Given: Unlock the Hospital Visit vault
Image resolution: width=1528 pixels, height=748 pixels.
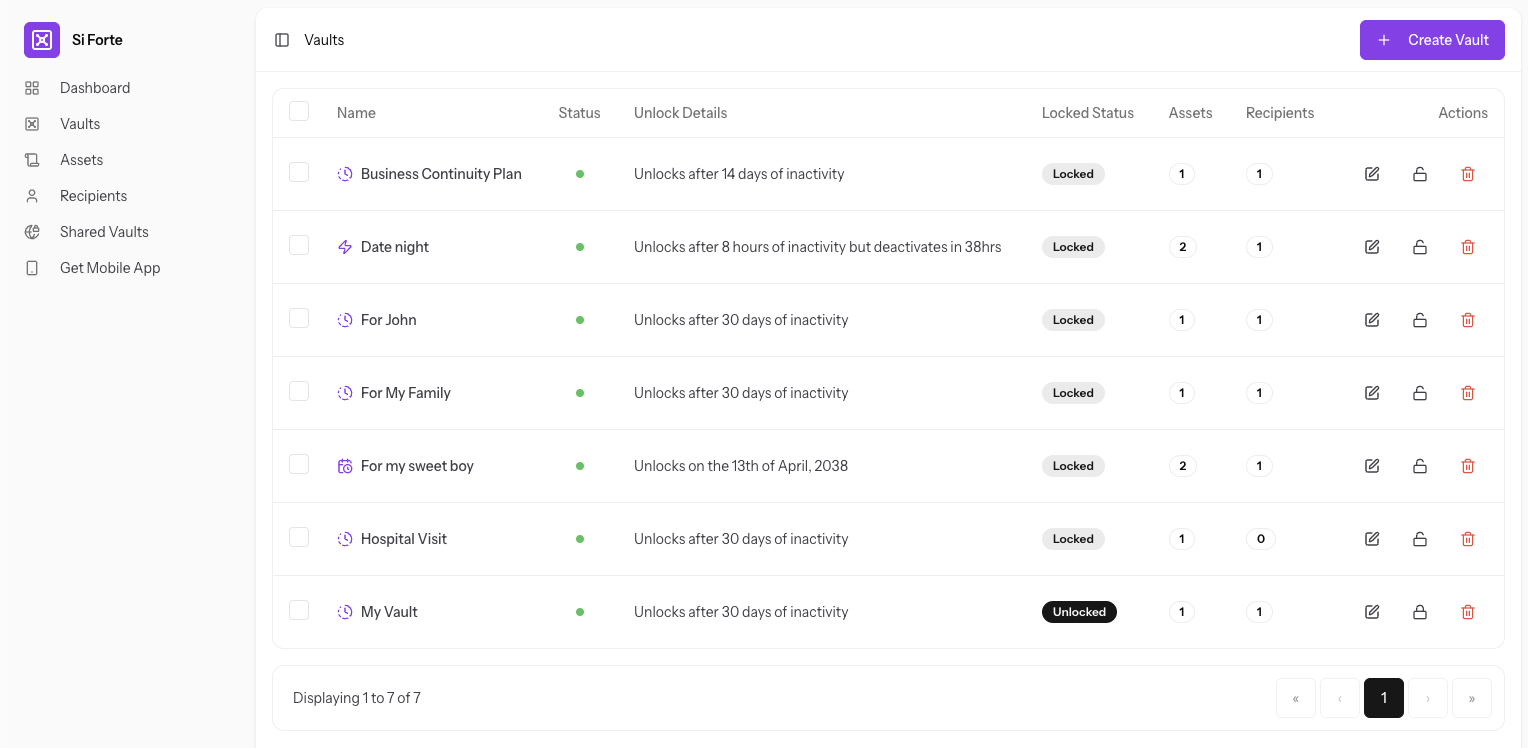Looking at the screenshot, I should pos(1420,539).
